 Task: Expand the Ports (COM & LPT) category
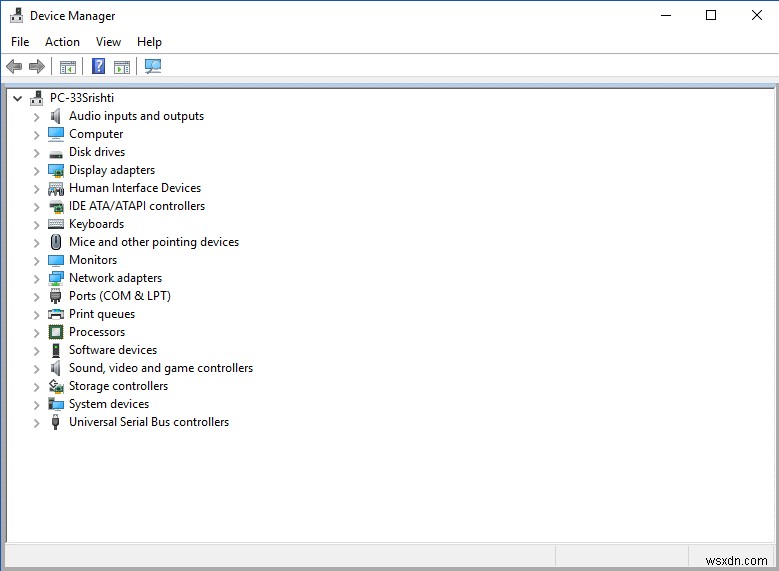click(x=36, y=297)
